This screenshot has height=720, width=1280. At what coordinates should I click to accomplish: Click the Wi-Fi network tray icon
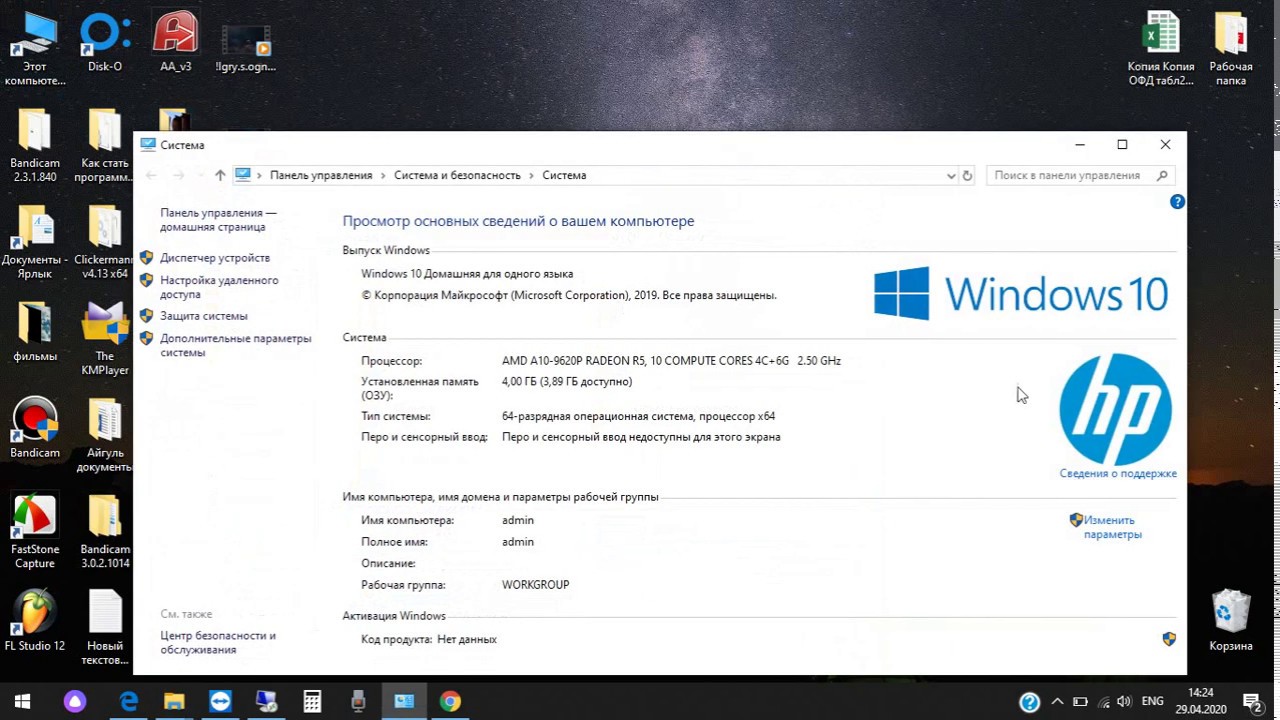(1101, 701)
